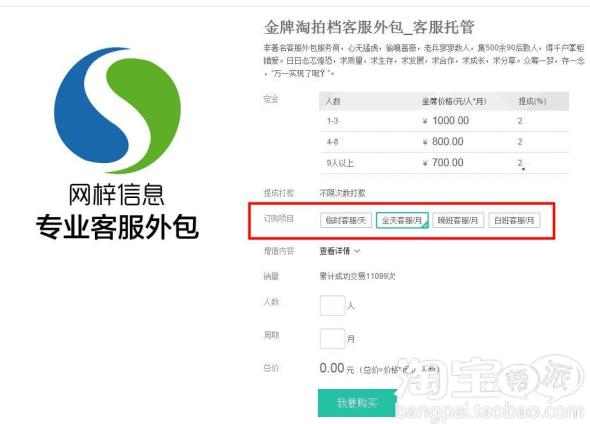
Task: Click the 1-3 people pricing row
Action: pos(444,121)
